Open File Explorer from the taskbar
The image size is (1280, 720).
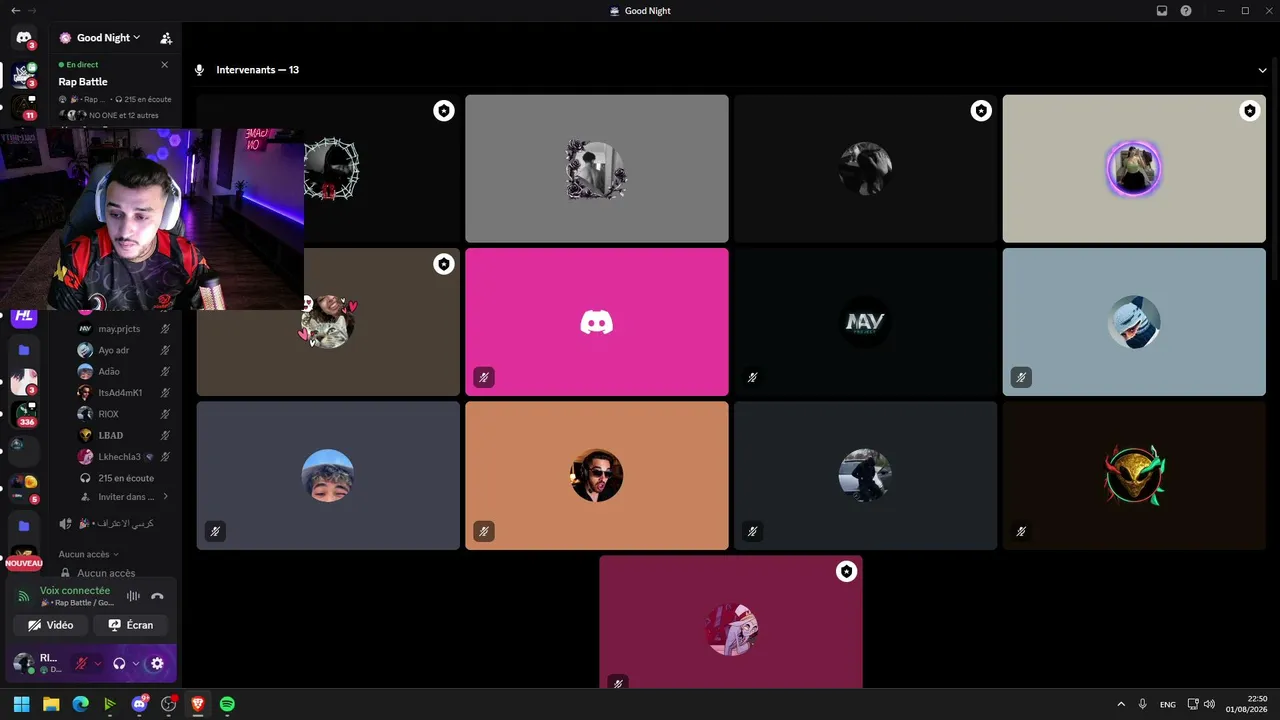click(x=51, y=704)
